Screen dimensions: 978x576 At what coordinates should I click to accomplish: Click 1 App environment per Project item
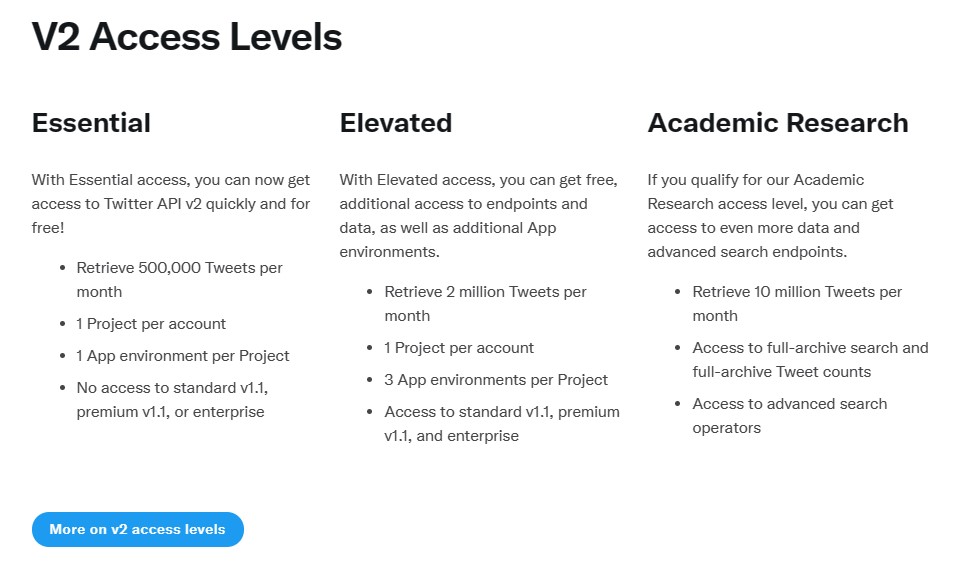tap(183, 355)
